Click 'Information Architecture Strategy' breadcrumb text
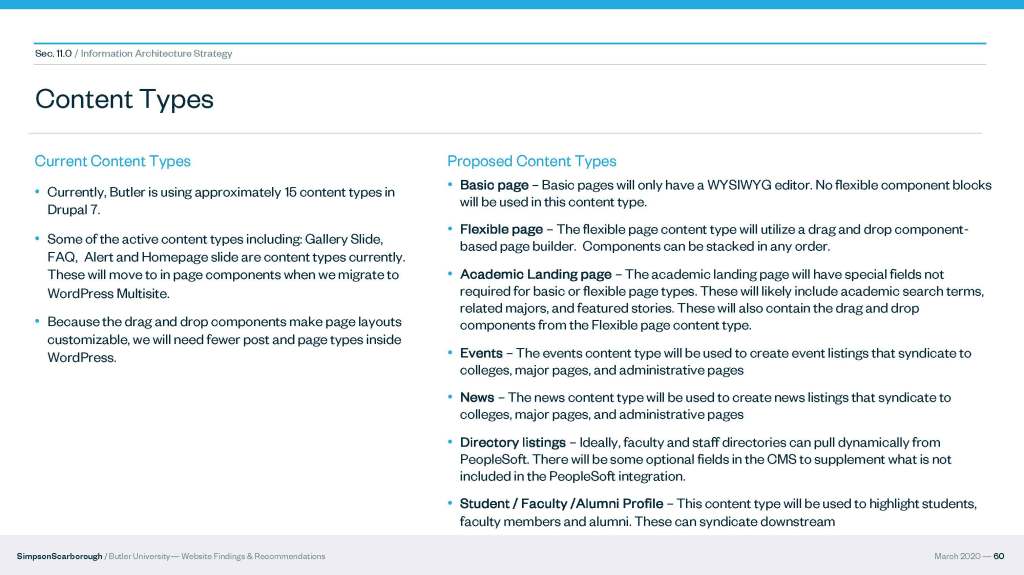The height and width of the screenshot is (575, 1024). coord(156,54)
